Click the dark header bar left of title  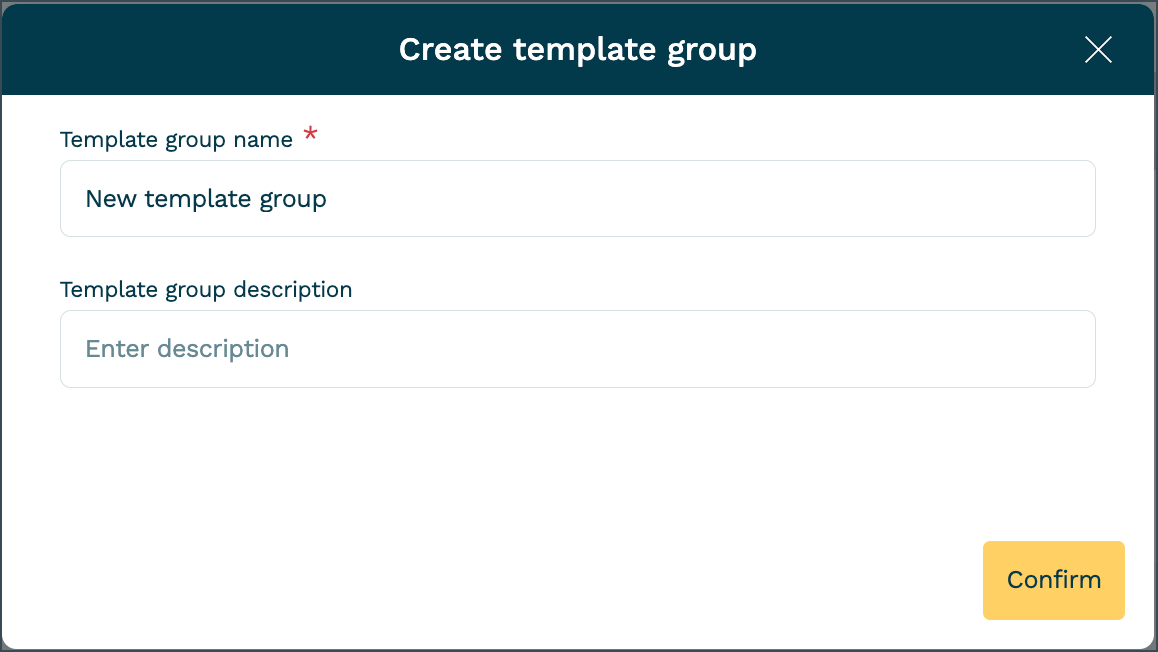pos(200,49)
